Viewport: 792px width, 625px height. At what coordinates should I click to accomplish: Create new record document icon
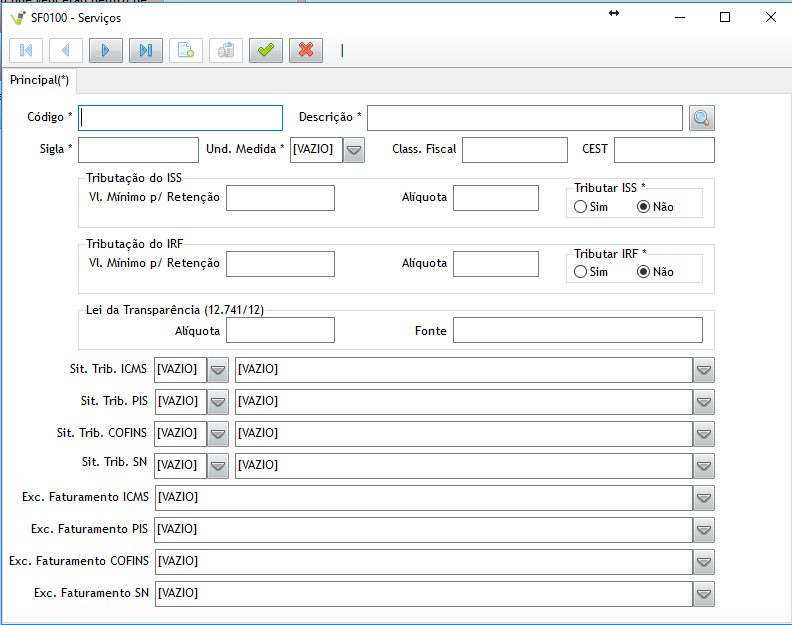click(x=186, y=51)
